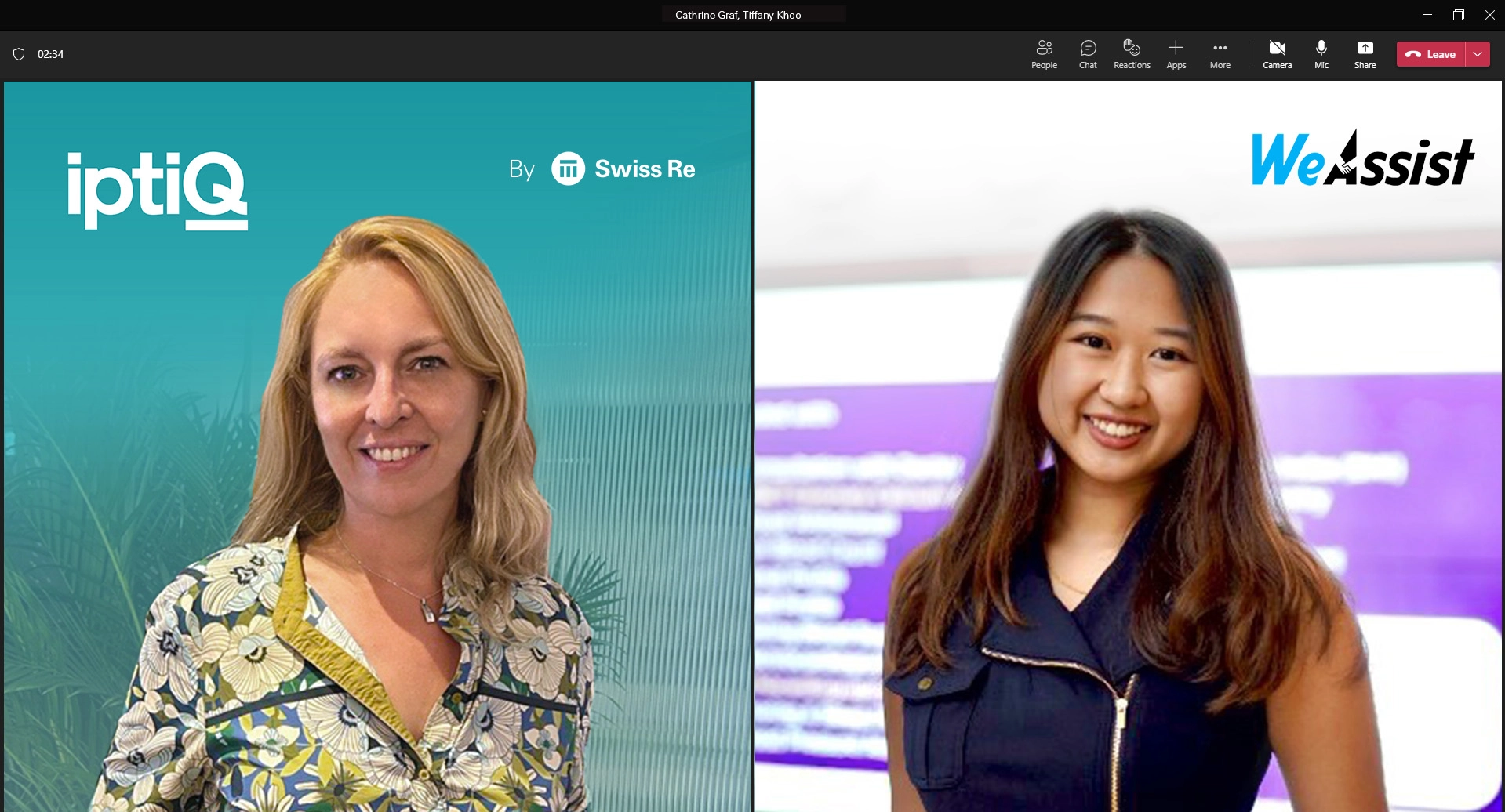Image resolution: width=1505 pixels, height=812 pixels.
Task: Minimize the Teams meeting window
Action: point(1427,14)
